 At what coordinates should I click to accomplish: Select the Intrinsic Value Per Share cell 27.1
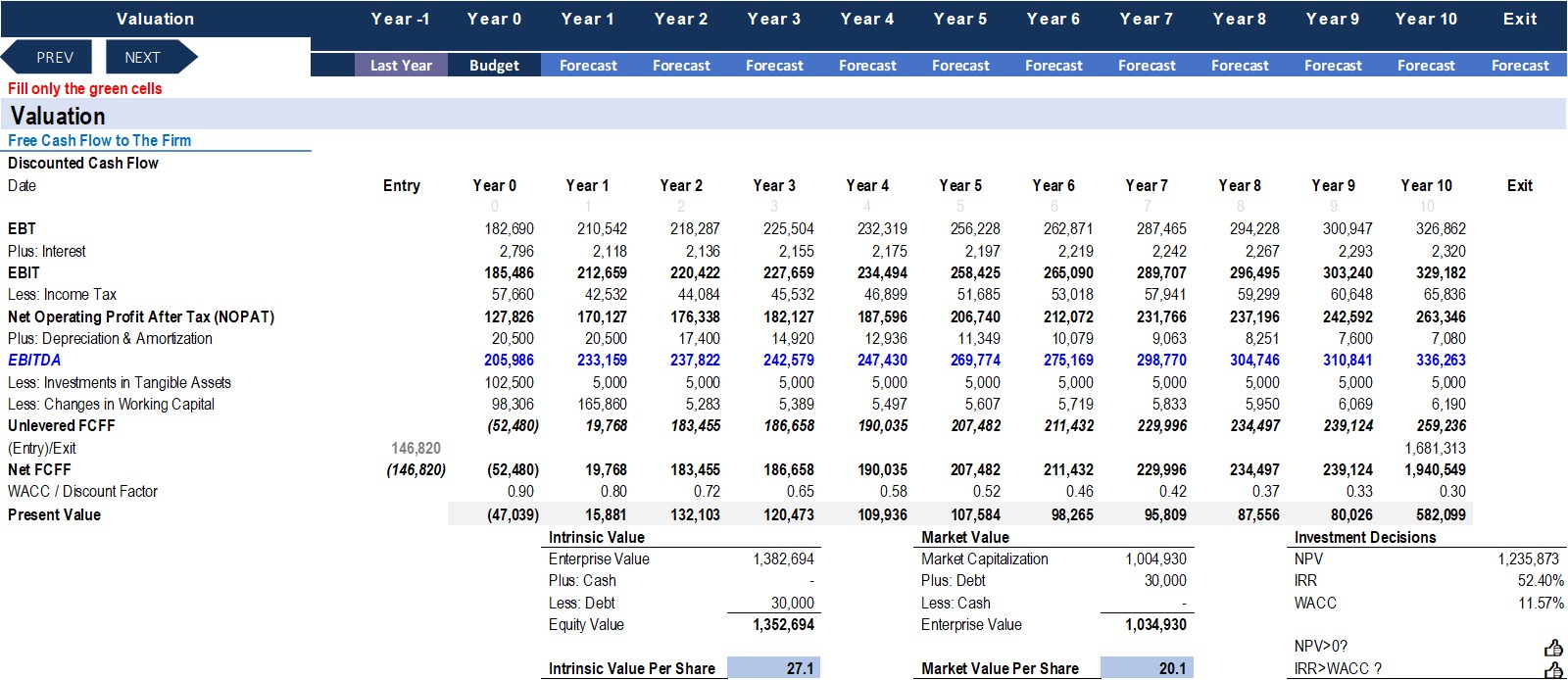click(x=773, y=668)
